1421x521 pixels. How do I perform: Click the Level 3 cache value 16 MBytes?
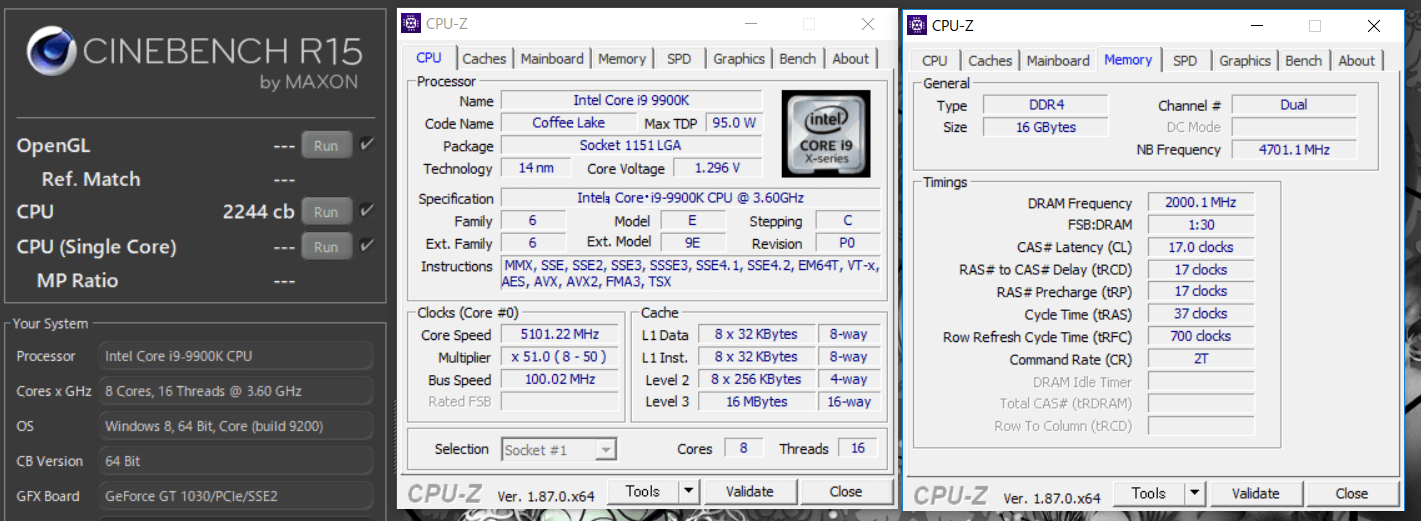(757, 401)
